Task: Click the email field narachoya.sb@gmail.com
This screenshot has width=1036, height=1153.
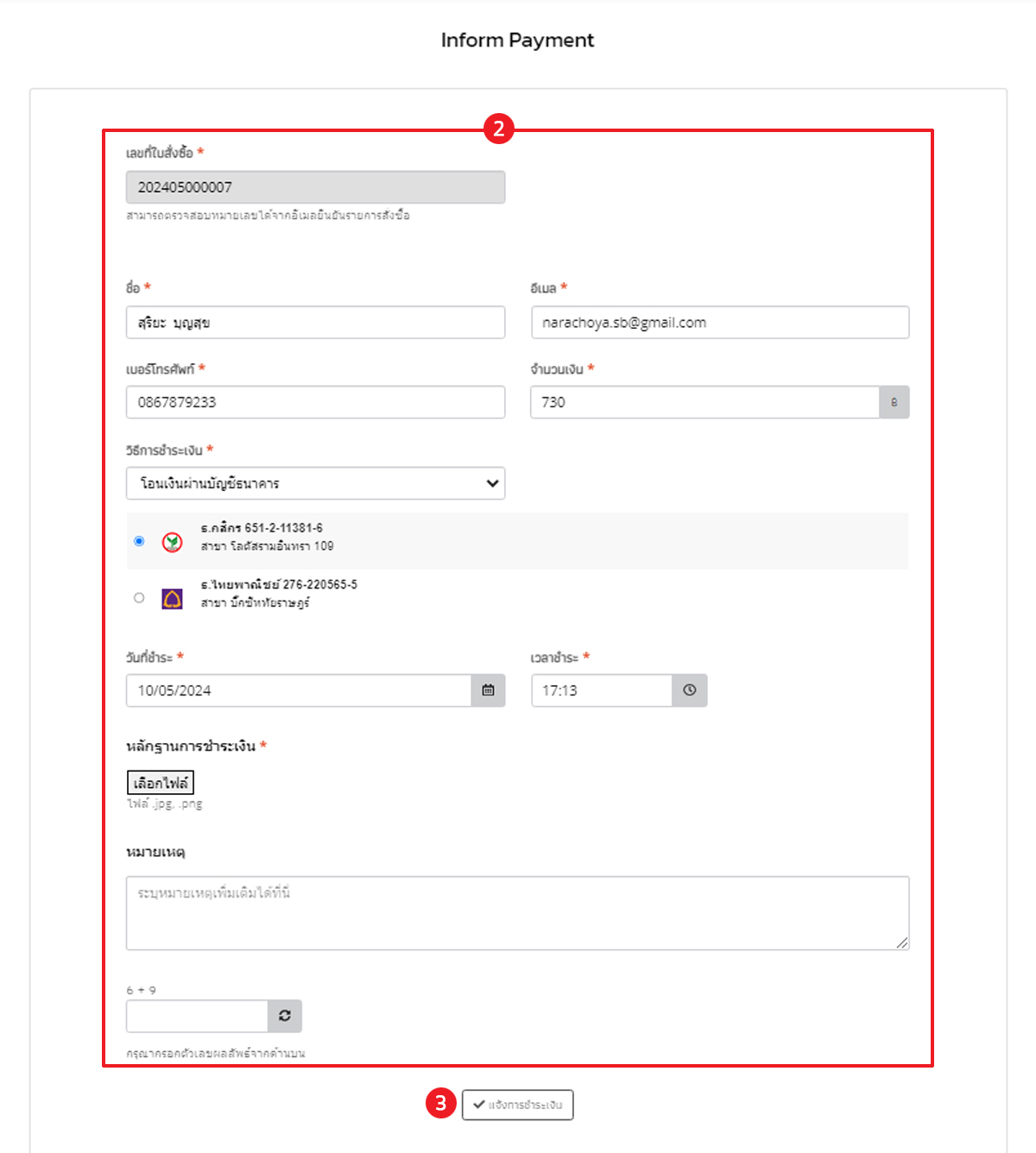Action: (719, 323)
